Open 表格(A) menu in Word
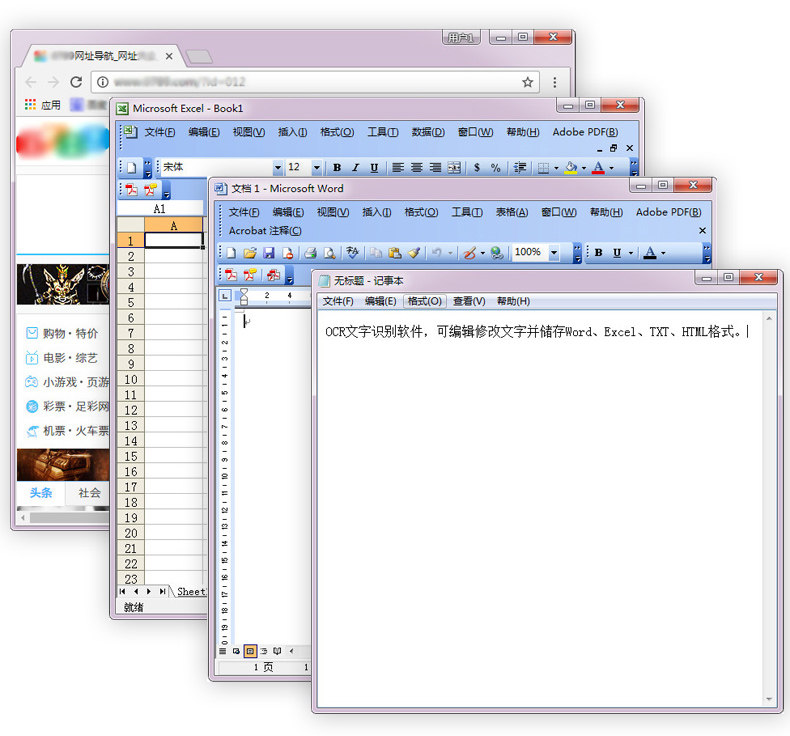790x736 pixels. point(512,212)
